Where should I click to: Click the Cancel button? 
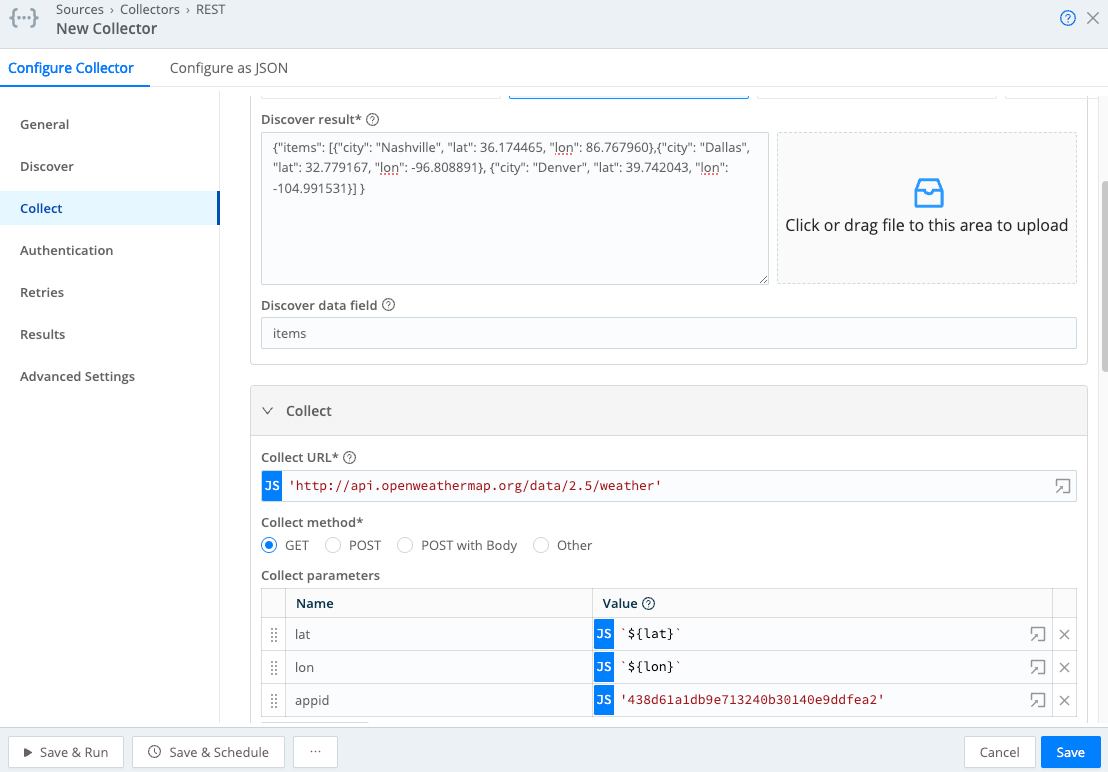999,752
